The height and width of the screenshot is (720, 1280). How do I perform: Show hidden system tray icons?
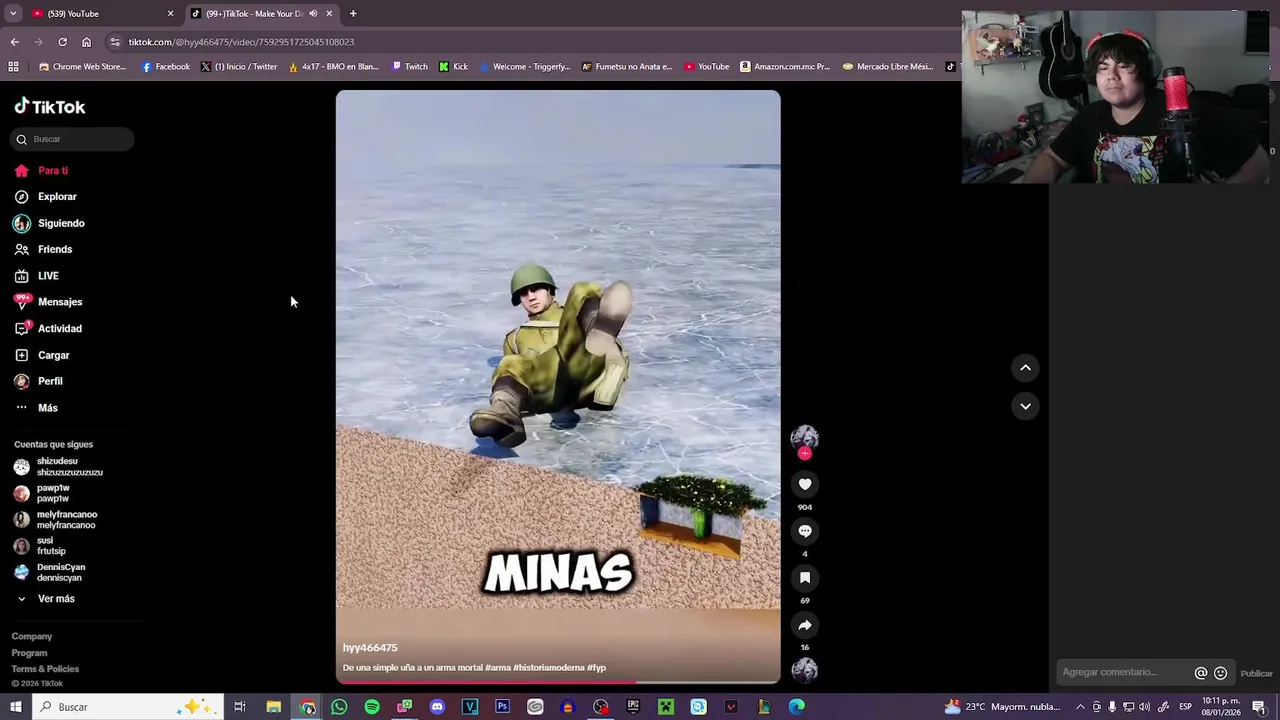point(1080,707)
